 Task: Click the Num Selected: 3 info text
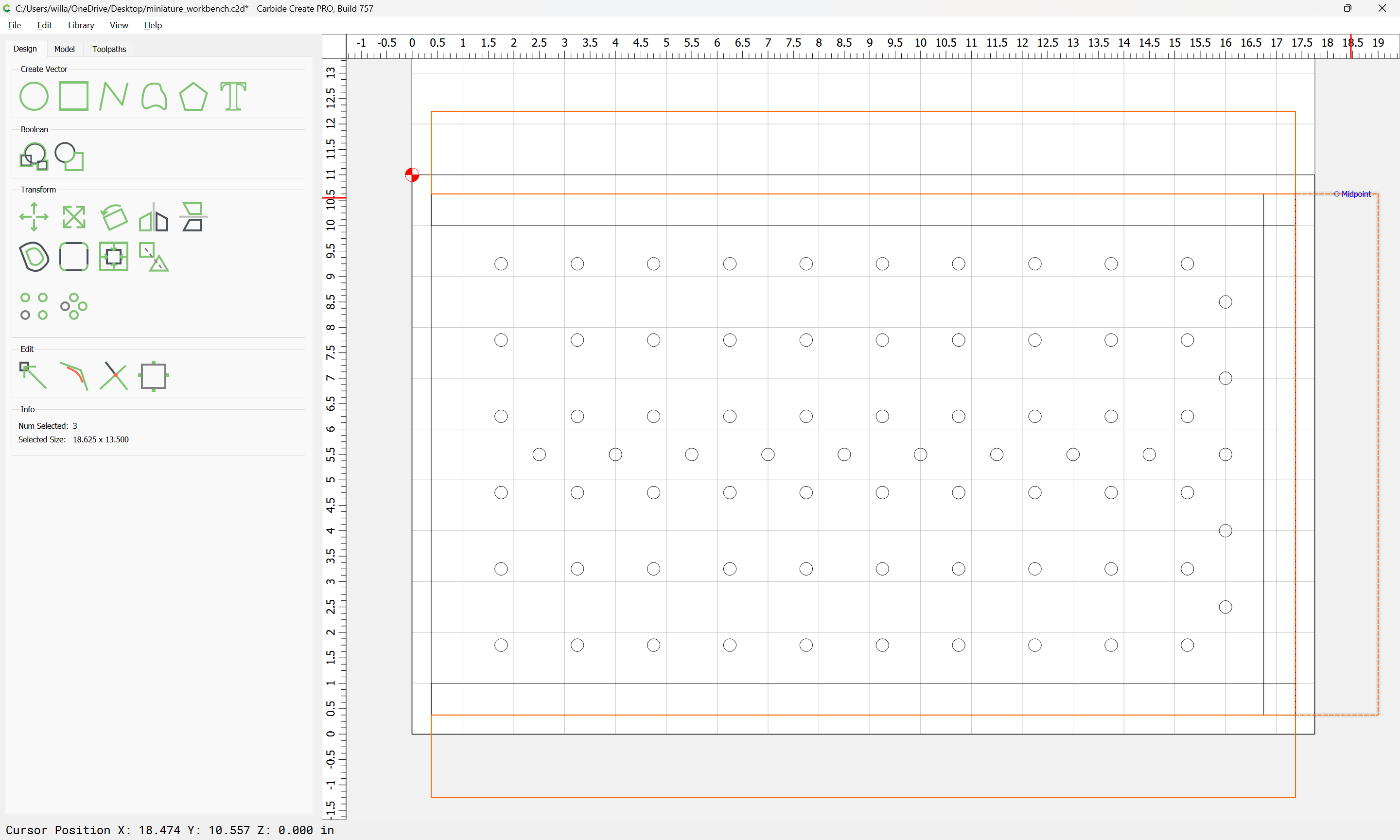(48, 426)
